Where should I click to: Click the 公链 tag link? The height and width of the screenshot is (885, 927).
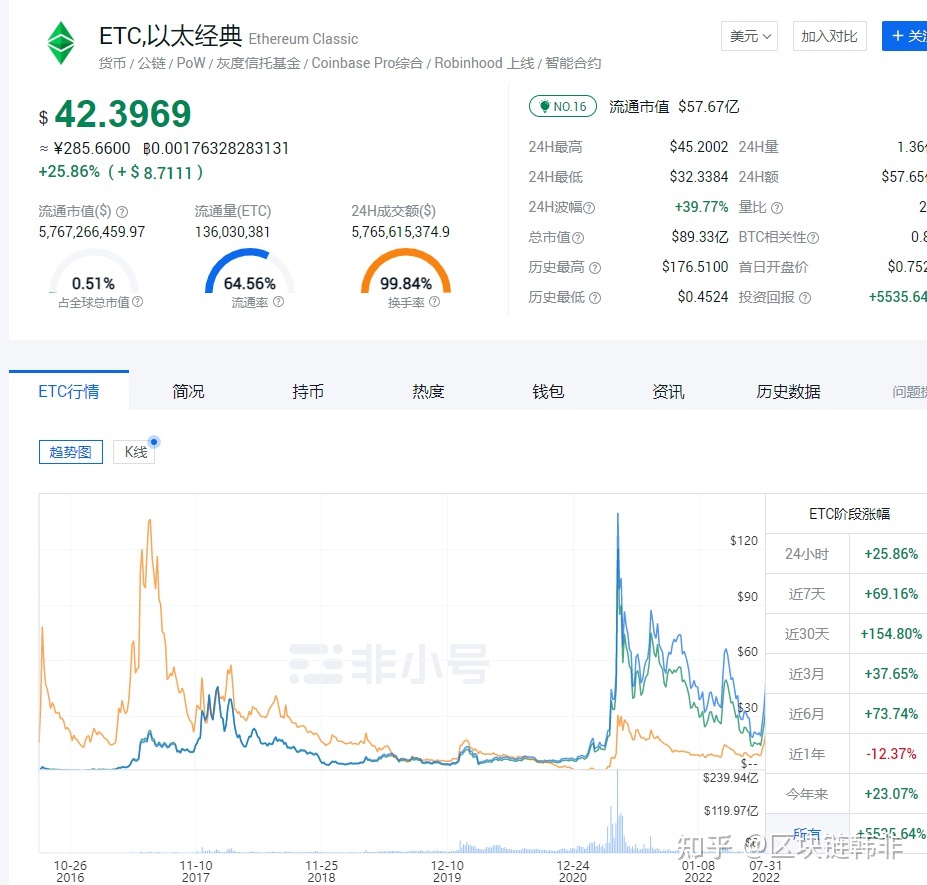pyautogui.click(x=152, y=63)
